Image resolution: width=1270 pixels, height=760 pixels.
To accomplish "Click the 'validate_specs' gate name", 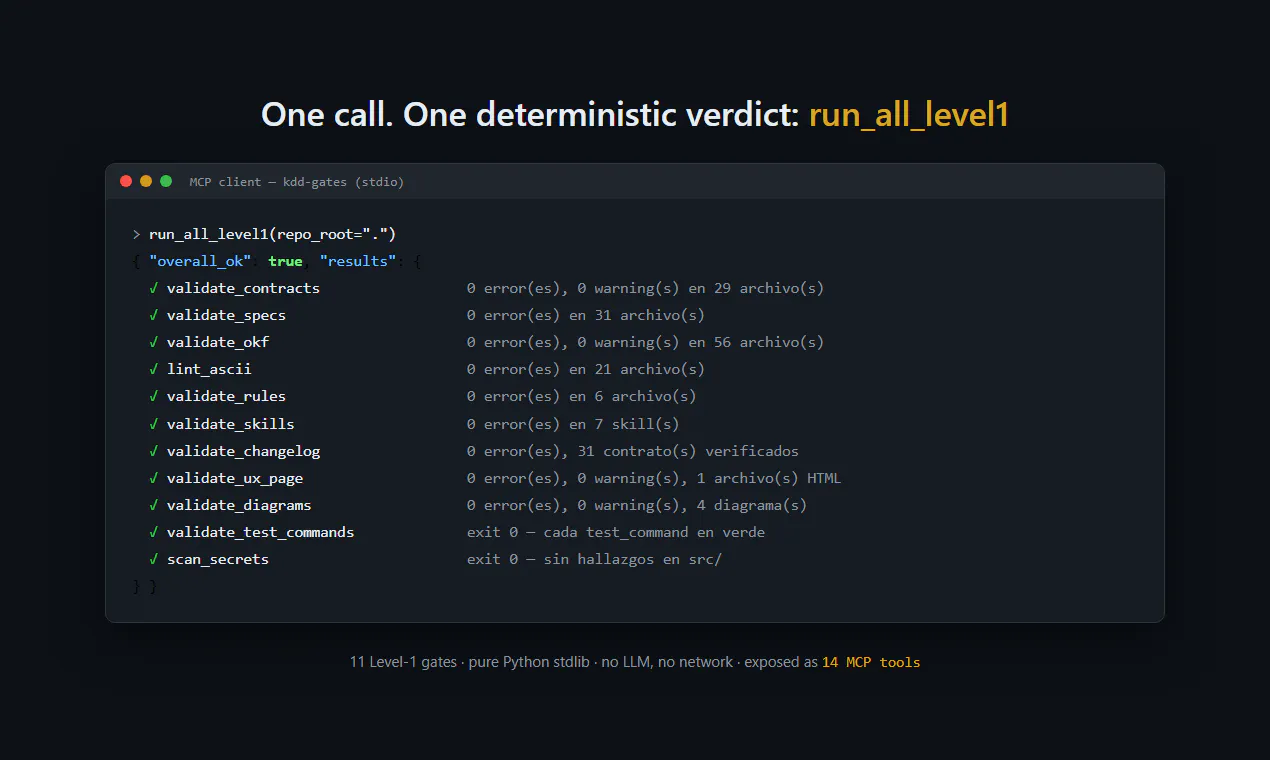I will (x=226, y=315).
